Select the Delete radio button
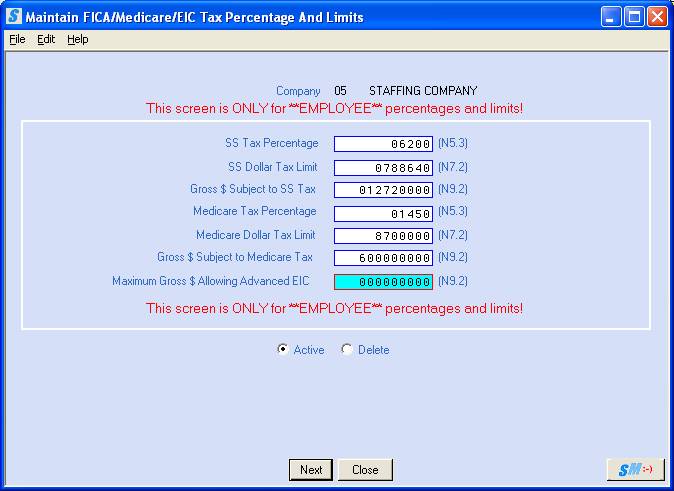 point(347,350)
